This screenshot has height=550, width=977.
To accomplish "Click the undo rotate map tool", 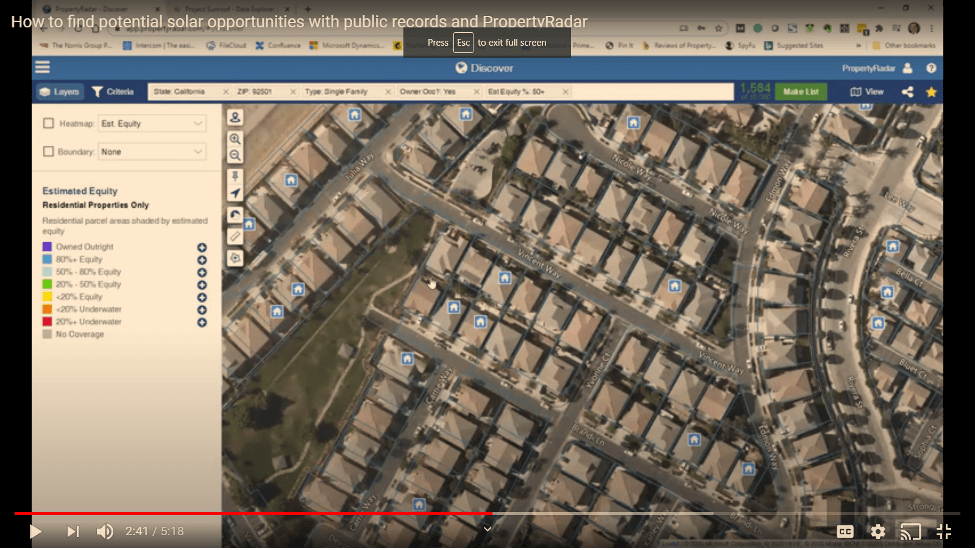I will point(235,215).
